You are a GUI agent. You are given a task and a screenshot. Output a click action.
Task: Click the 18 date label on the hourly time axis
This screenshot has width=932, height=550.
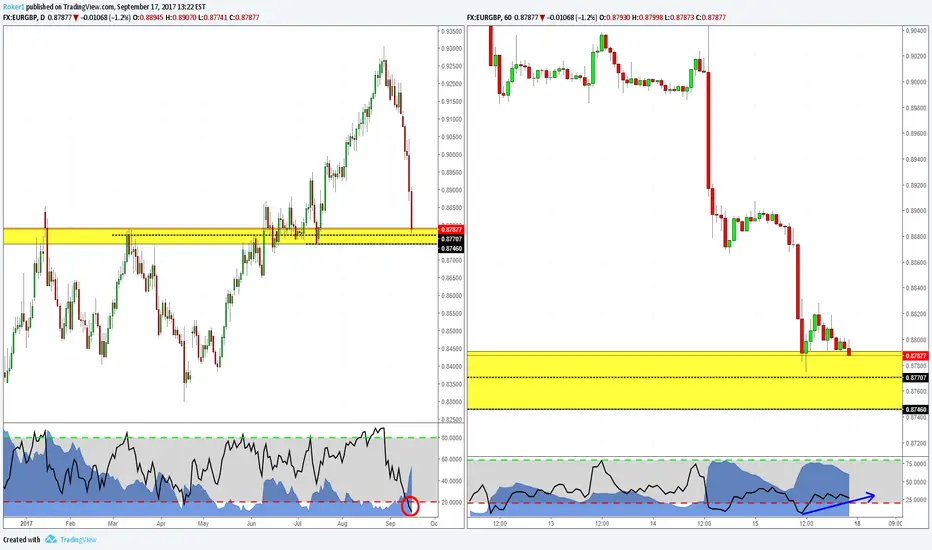[857, 524]
